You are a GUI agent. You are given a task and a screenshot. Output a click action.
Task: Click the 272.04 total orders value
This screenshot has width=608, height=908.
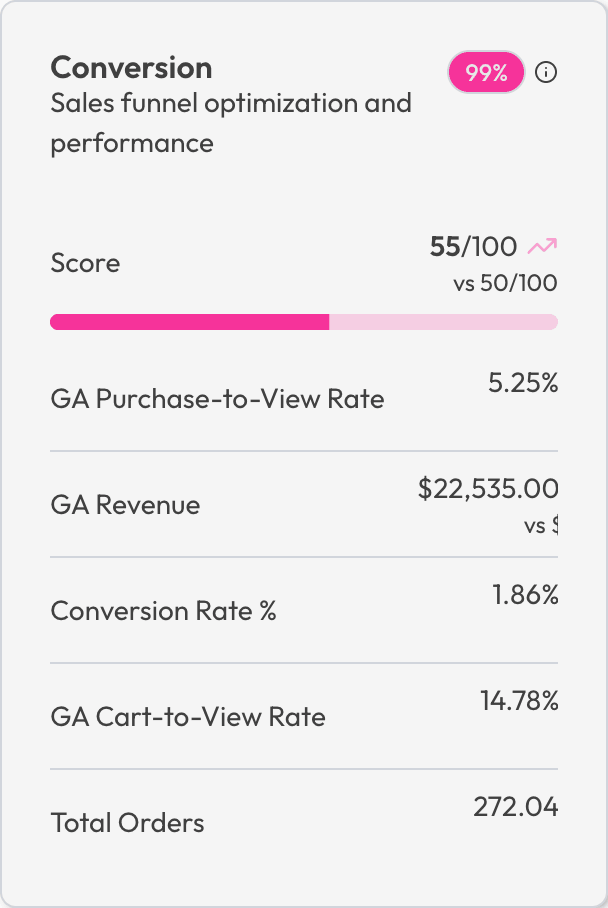tap(516, 806)
